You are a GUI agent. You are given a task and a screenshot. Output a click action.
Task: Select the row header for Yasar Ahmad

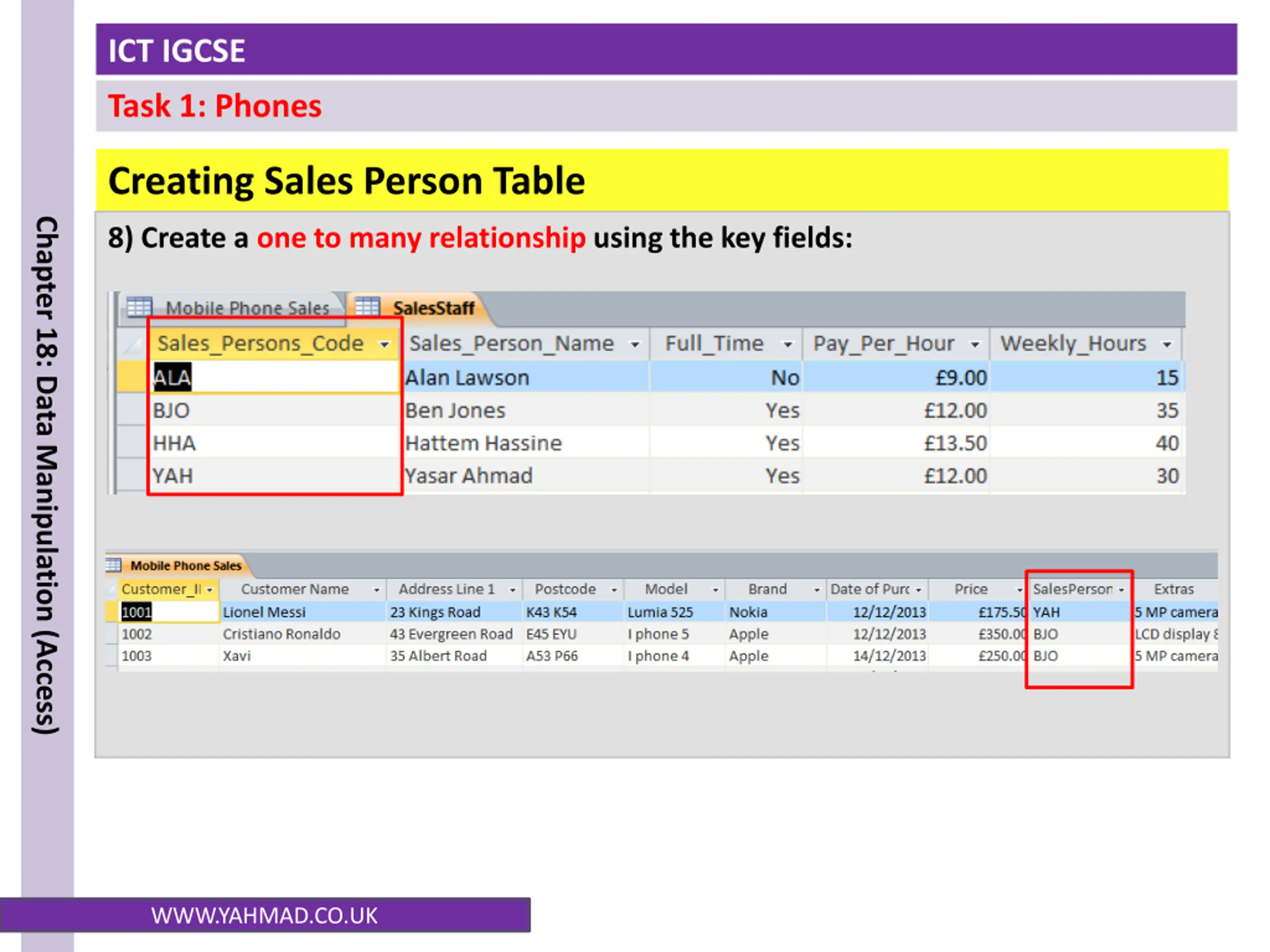(131, 475)
